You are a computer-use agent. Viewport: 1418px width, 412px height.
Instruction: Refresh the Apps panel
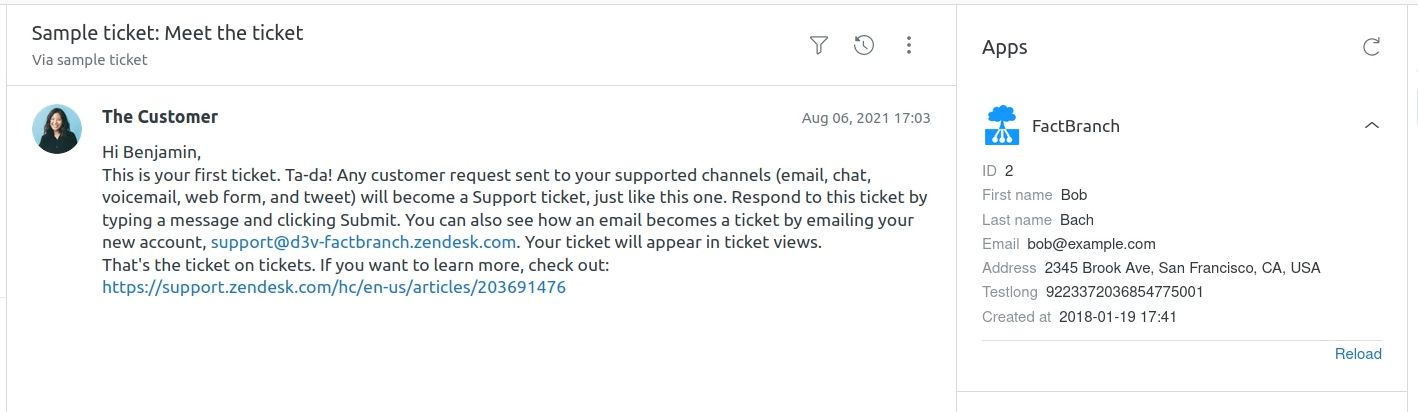tap(1372, 47)
